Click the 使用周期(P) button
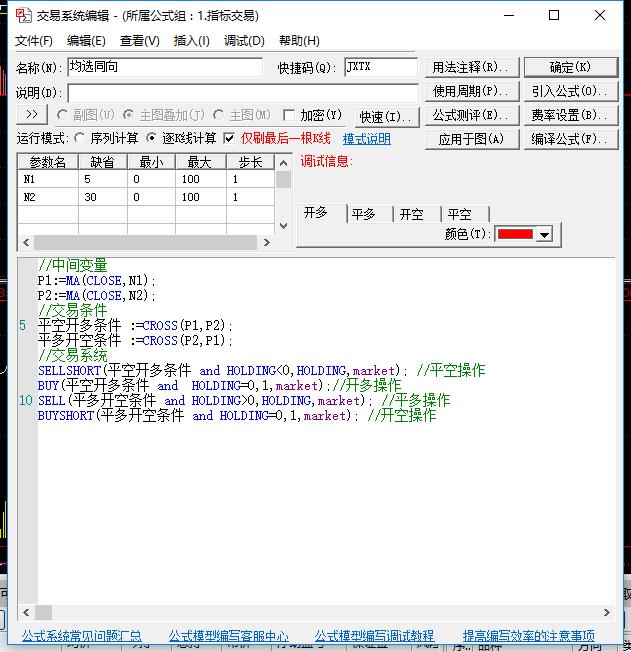Viewport: 631px width, 652px height. tap(472, 91)
